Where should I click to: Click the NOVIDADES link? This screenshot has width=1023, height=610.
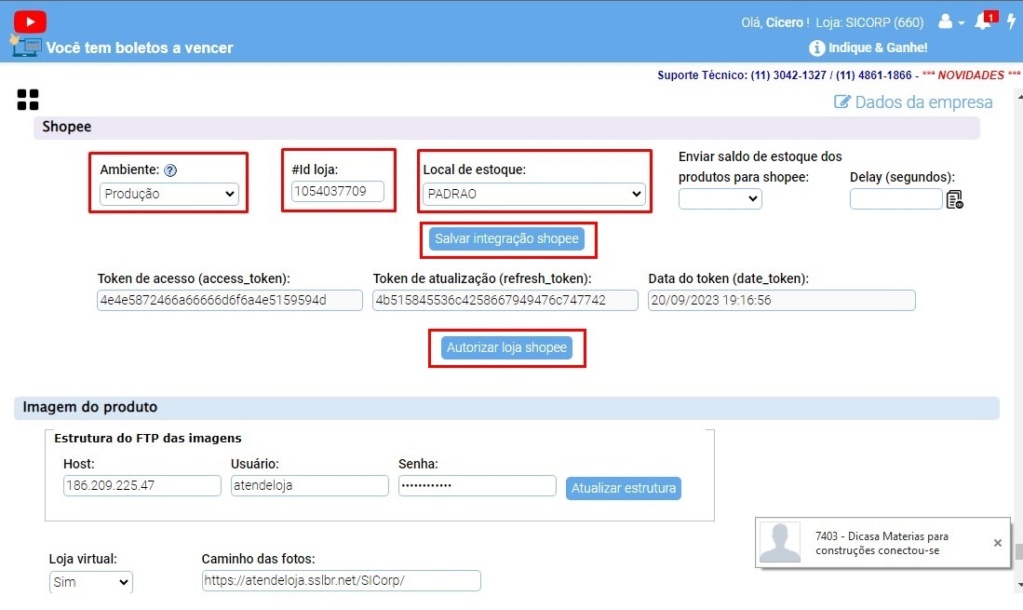(x=971, y=75)
